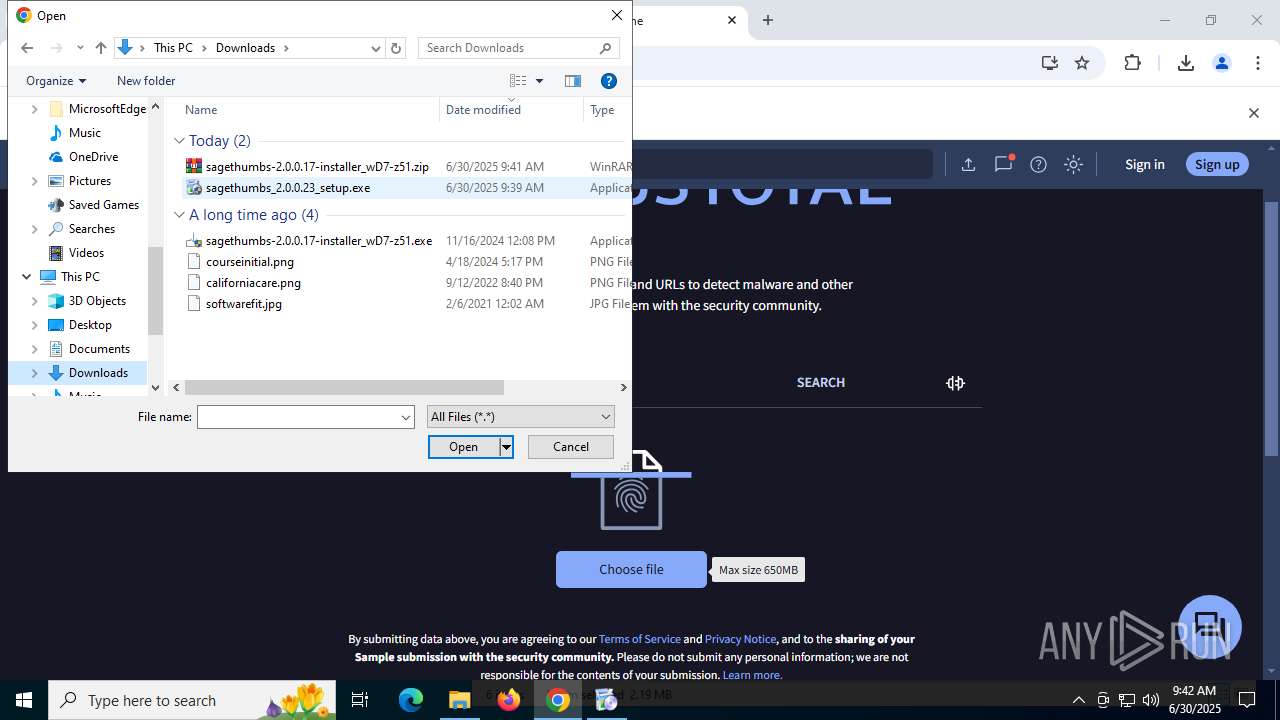Go up one folder level

[100, 48]
